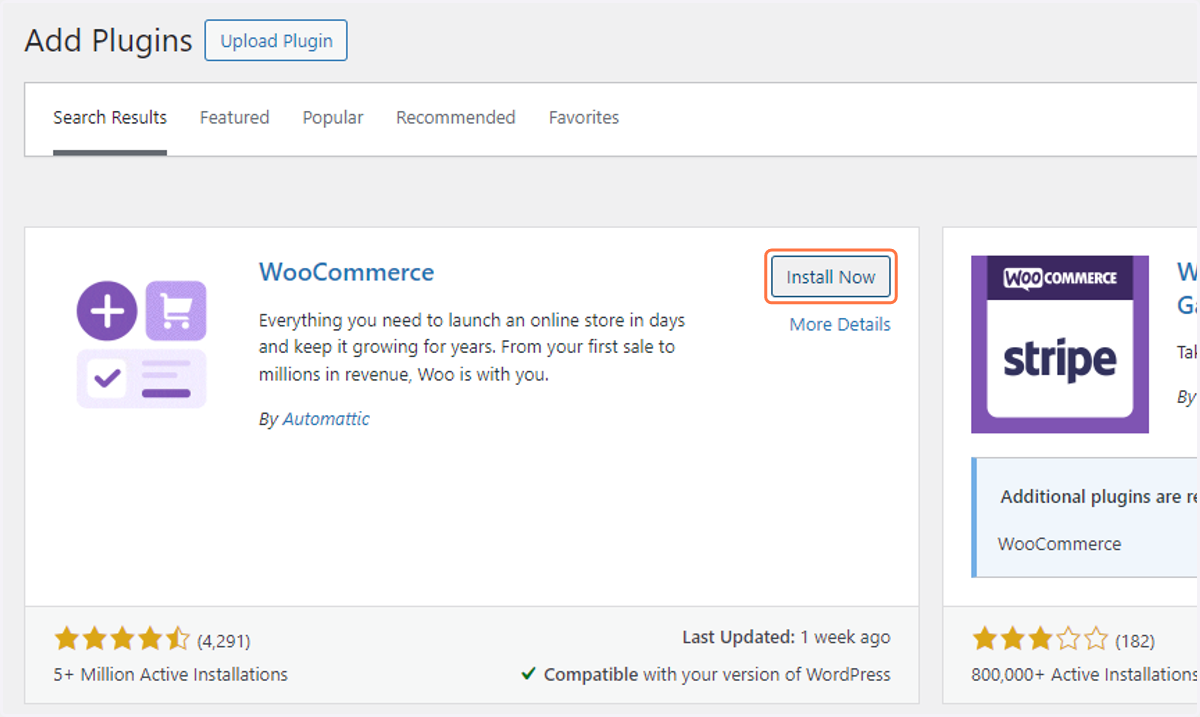This screenshot has width=1200, height=717.
Task: Open the Featured tab
Action: [x=234, y=118]
